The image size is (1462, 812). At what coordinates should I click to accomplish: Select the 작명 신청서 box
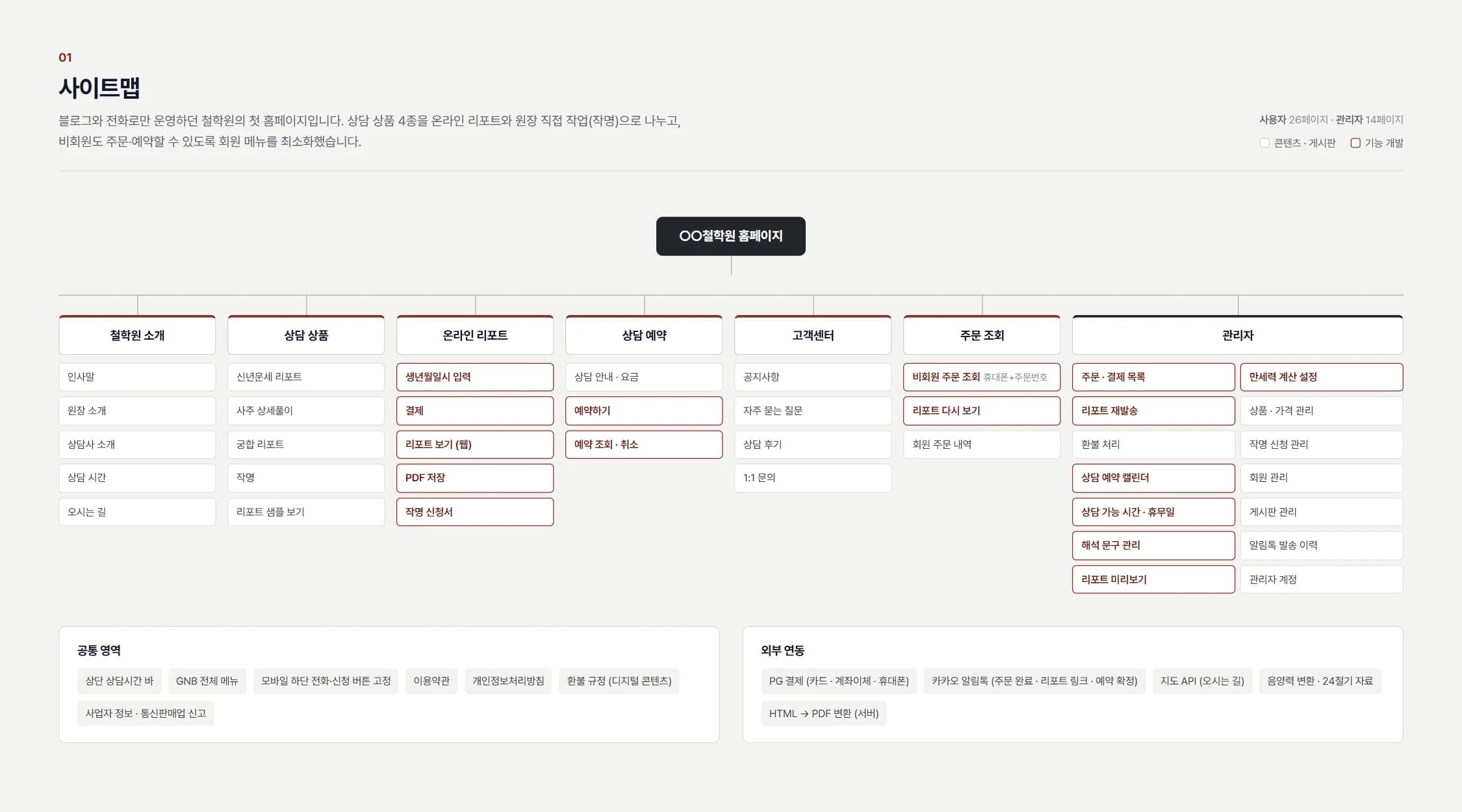pos(475,512)
